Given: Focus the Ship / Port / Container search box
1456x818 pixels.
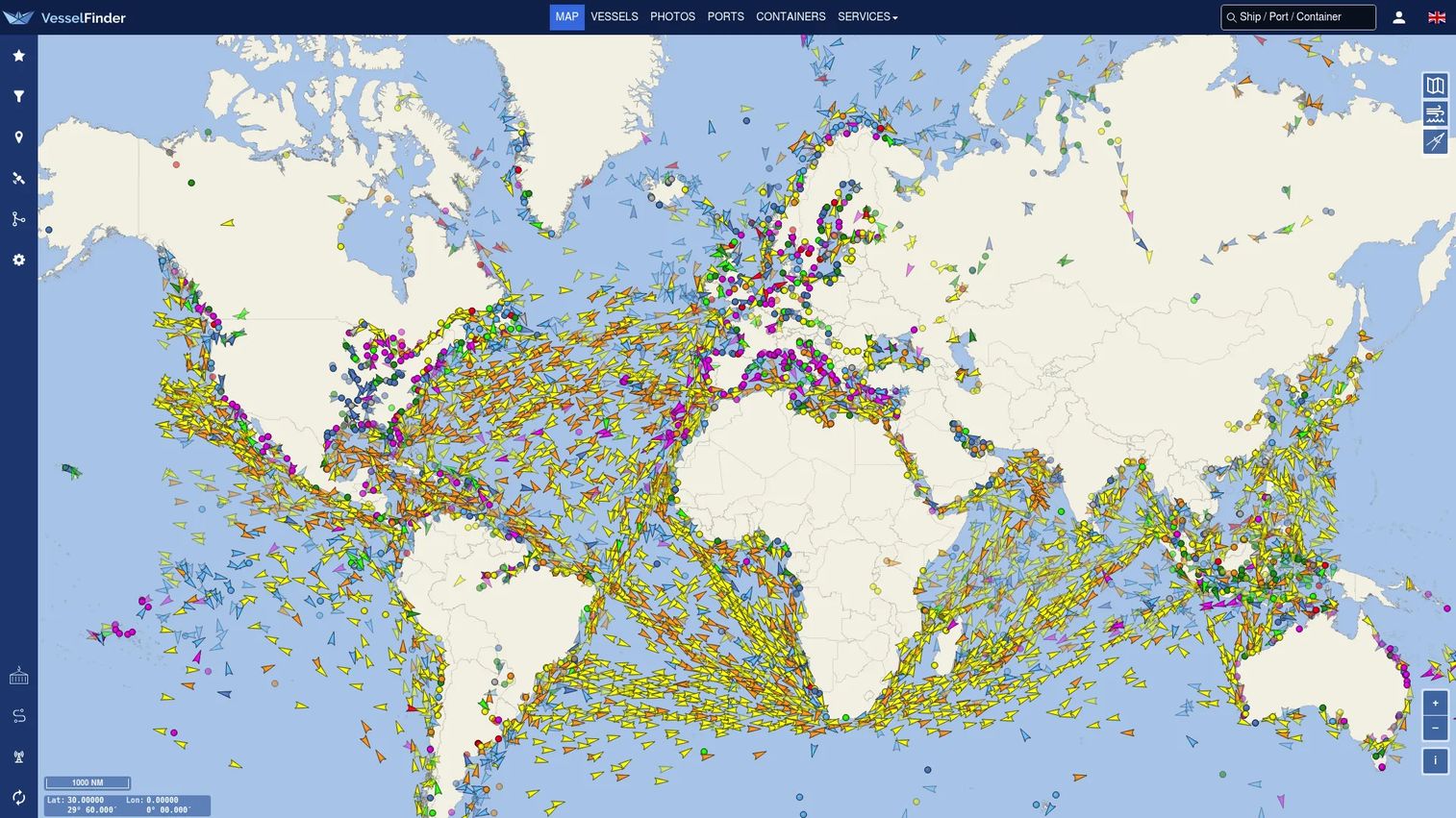Looking at the screenshot, I should tap(1298, 17).
